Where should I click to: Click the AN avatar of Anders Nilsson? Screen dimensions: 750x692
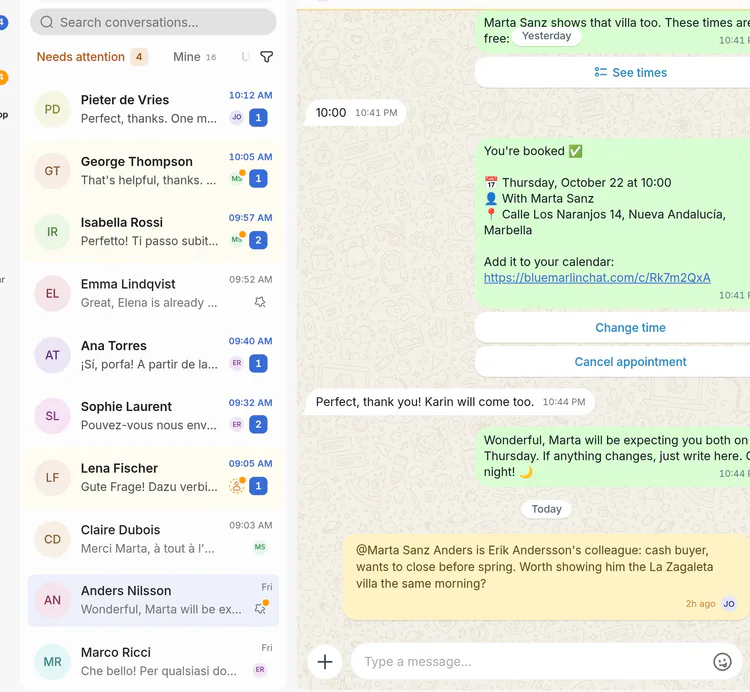pos(52,600)
